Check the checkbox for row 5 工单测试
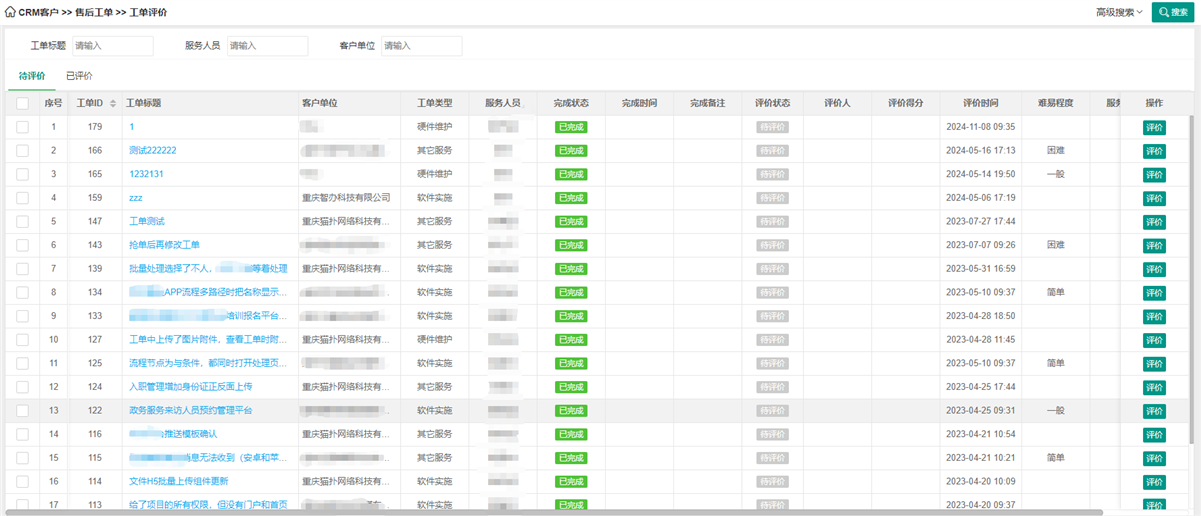Screen dimensions: 1201x516 pos(22,221)
